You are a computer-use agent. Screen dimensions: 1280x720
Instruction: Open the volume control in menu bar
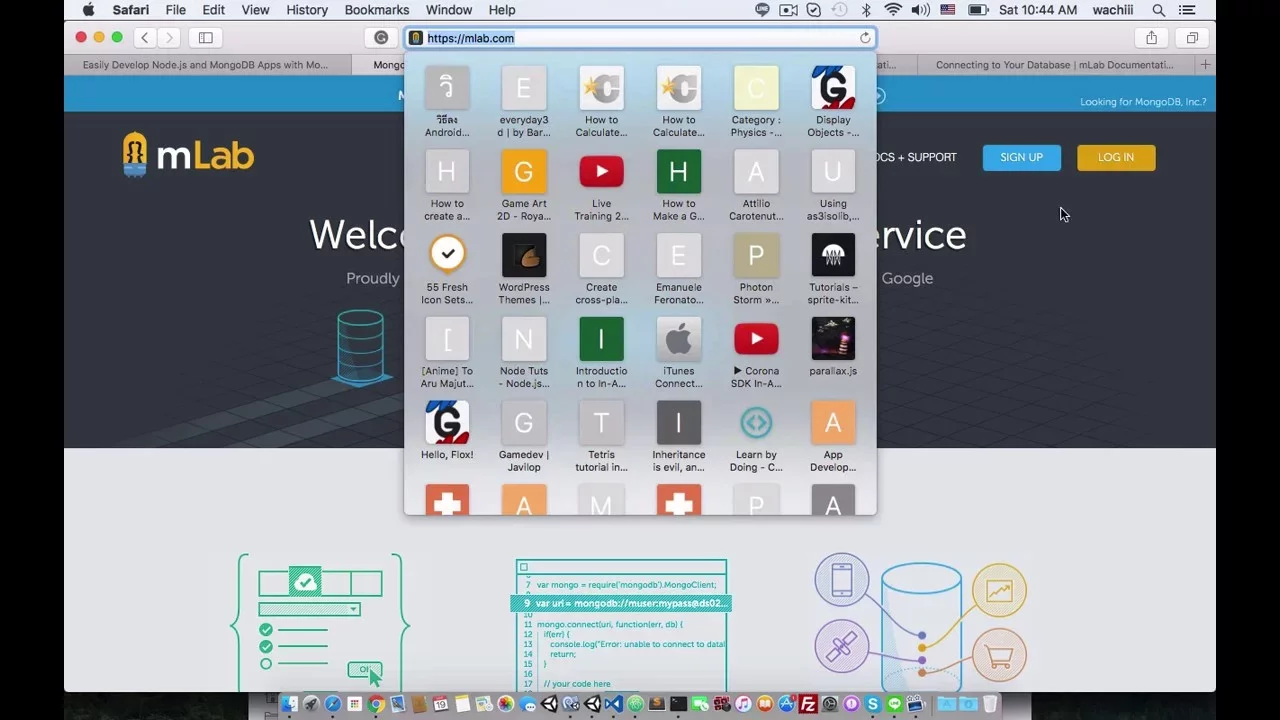(919, 10)
